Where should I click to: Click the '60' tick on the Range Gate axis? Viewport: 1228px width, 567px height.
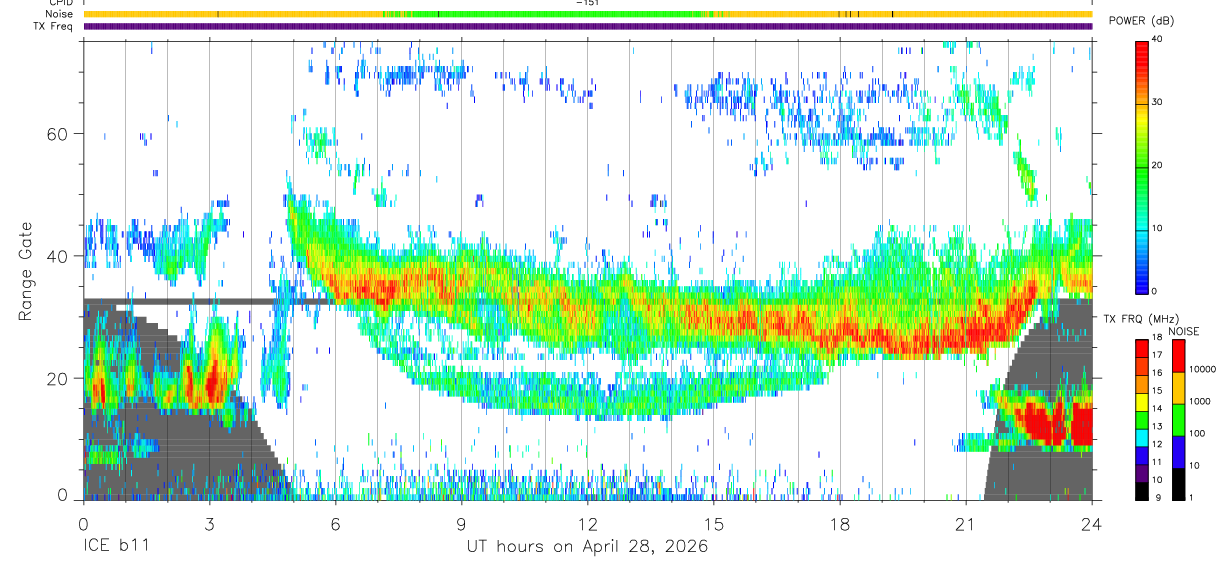tap(59, 133)
